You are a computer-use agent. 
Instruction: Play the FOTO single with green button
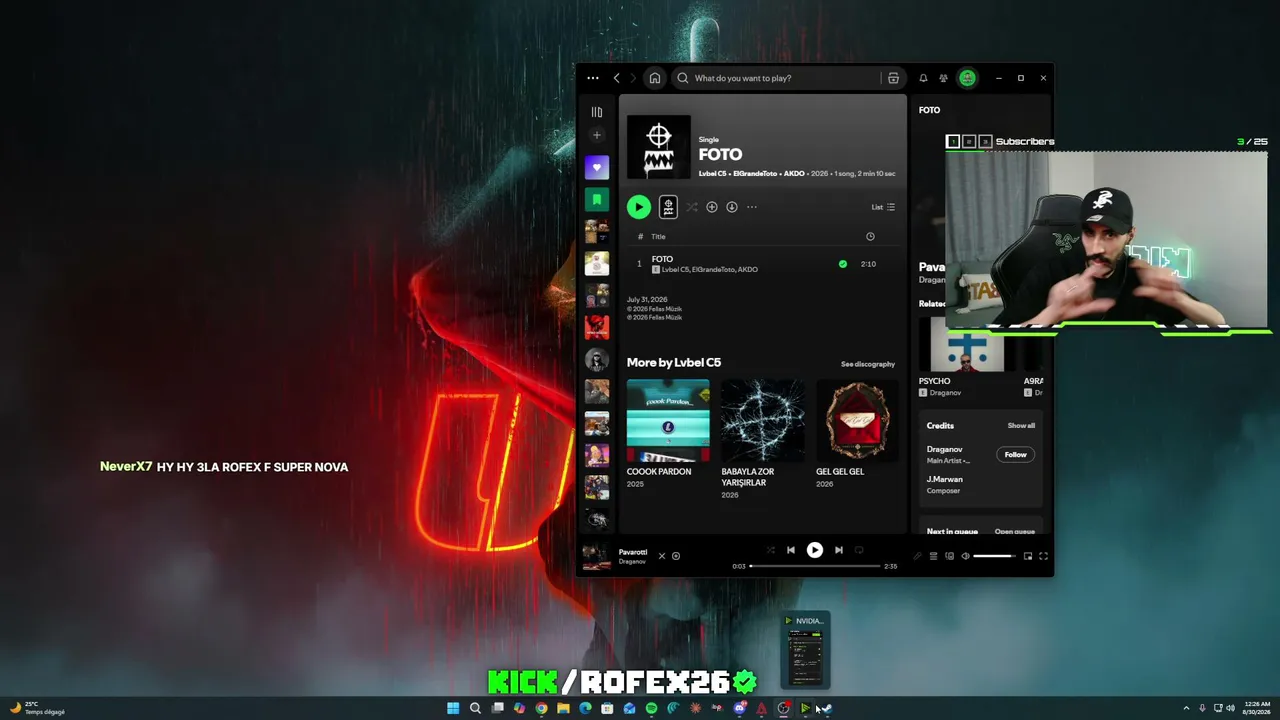[x=638, y=207]
